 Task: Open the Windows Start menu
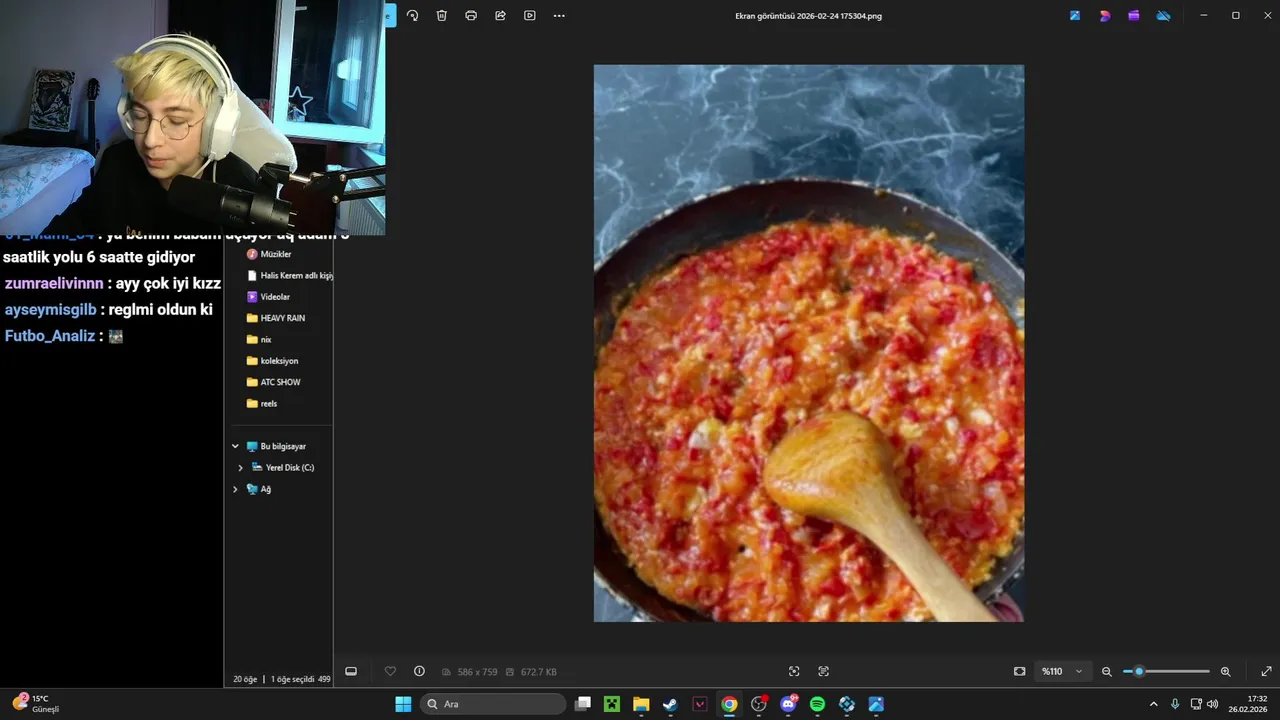(403, 704)
